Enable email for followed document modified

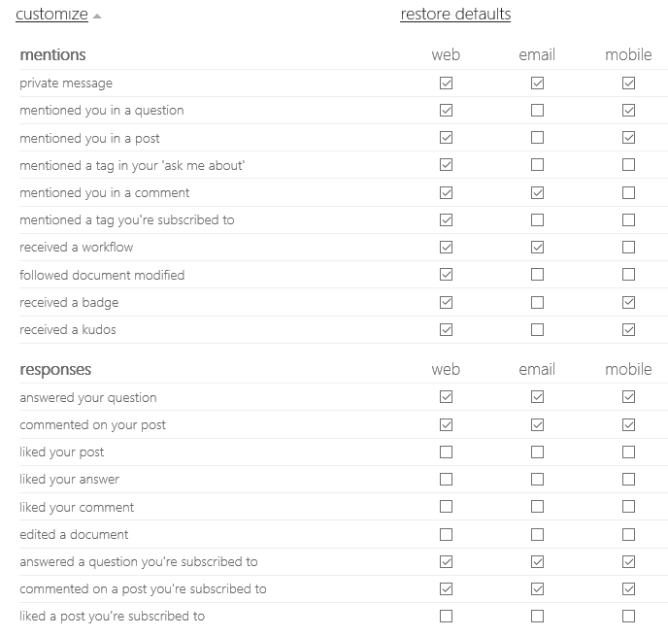[x=538, y=275]
